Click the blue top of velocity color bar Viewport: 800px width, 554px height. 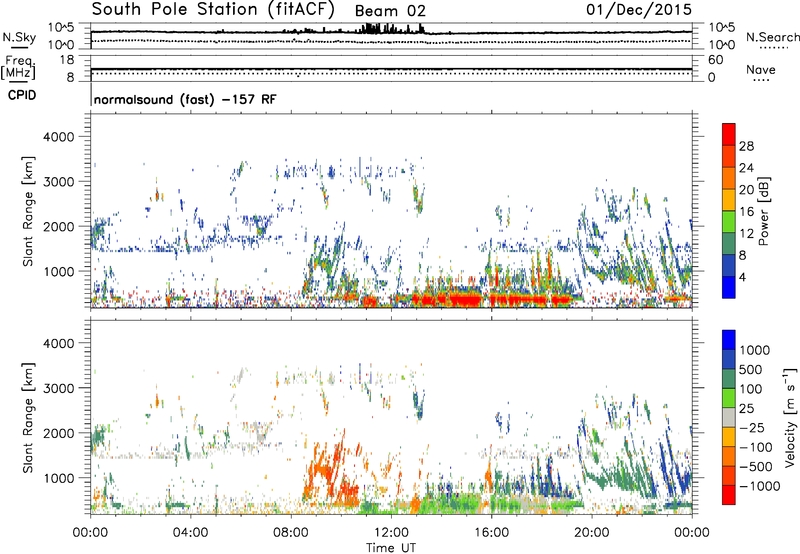(729, 340)
